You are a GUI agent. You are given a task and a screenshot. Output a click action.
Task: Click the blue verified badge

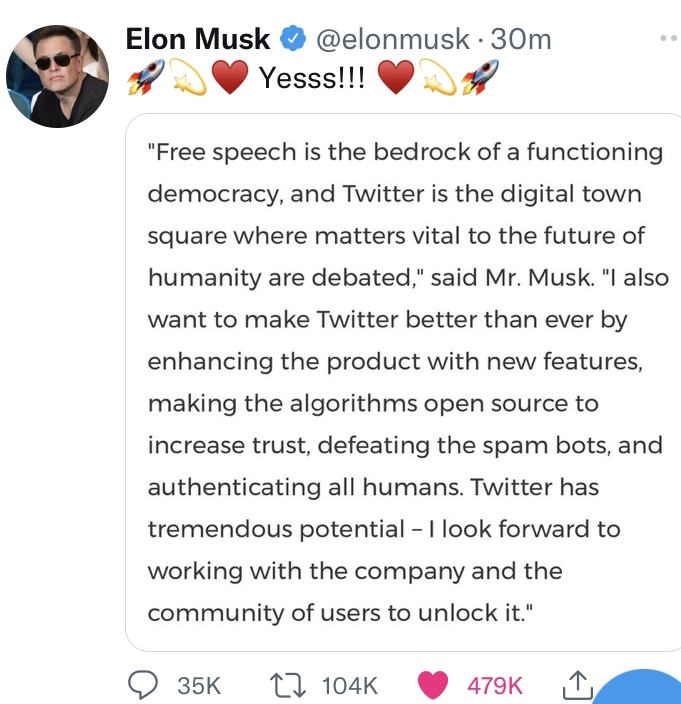tap(292, 40)
